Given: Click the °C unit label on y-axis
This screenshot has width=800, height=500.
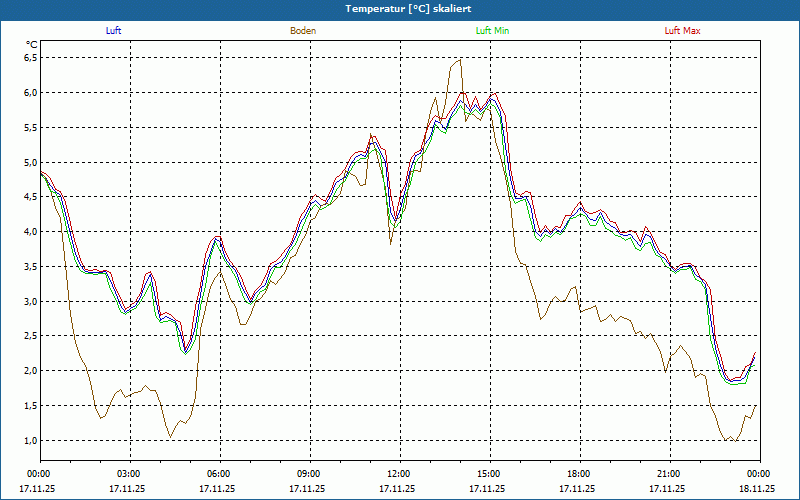Looking at the screenshot, I should (x=32, y=45).
